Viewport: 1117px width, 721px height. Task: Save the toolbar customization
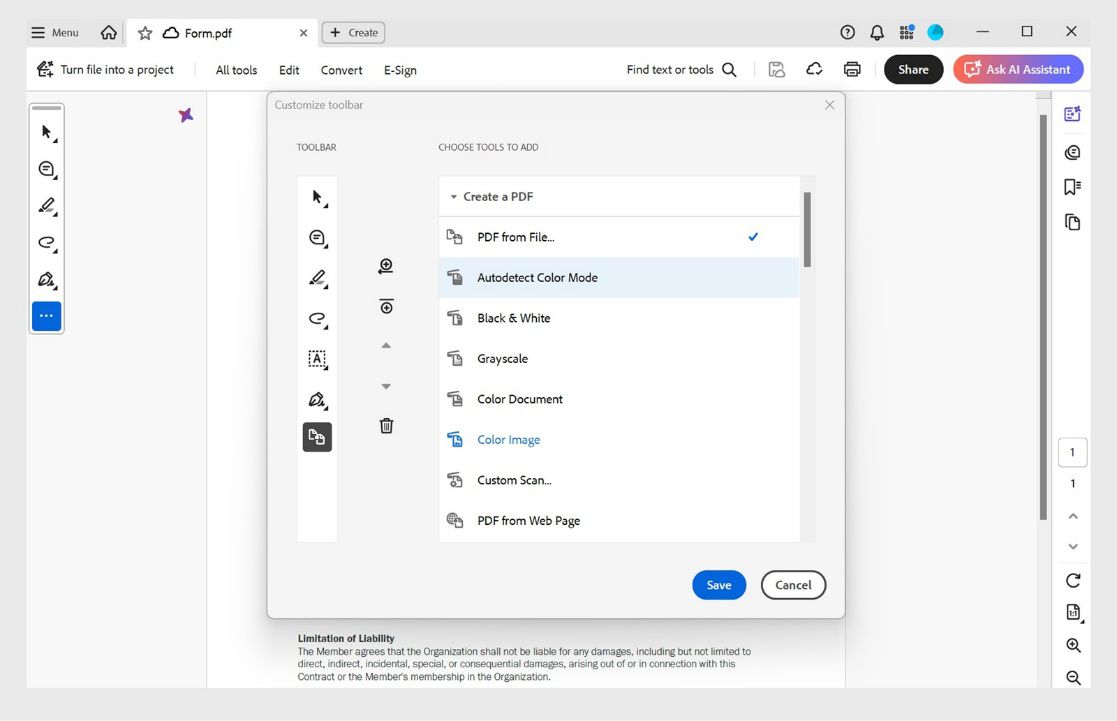pyautogui.click(x=719, y=584)
